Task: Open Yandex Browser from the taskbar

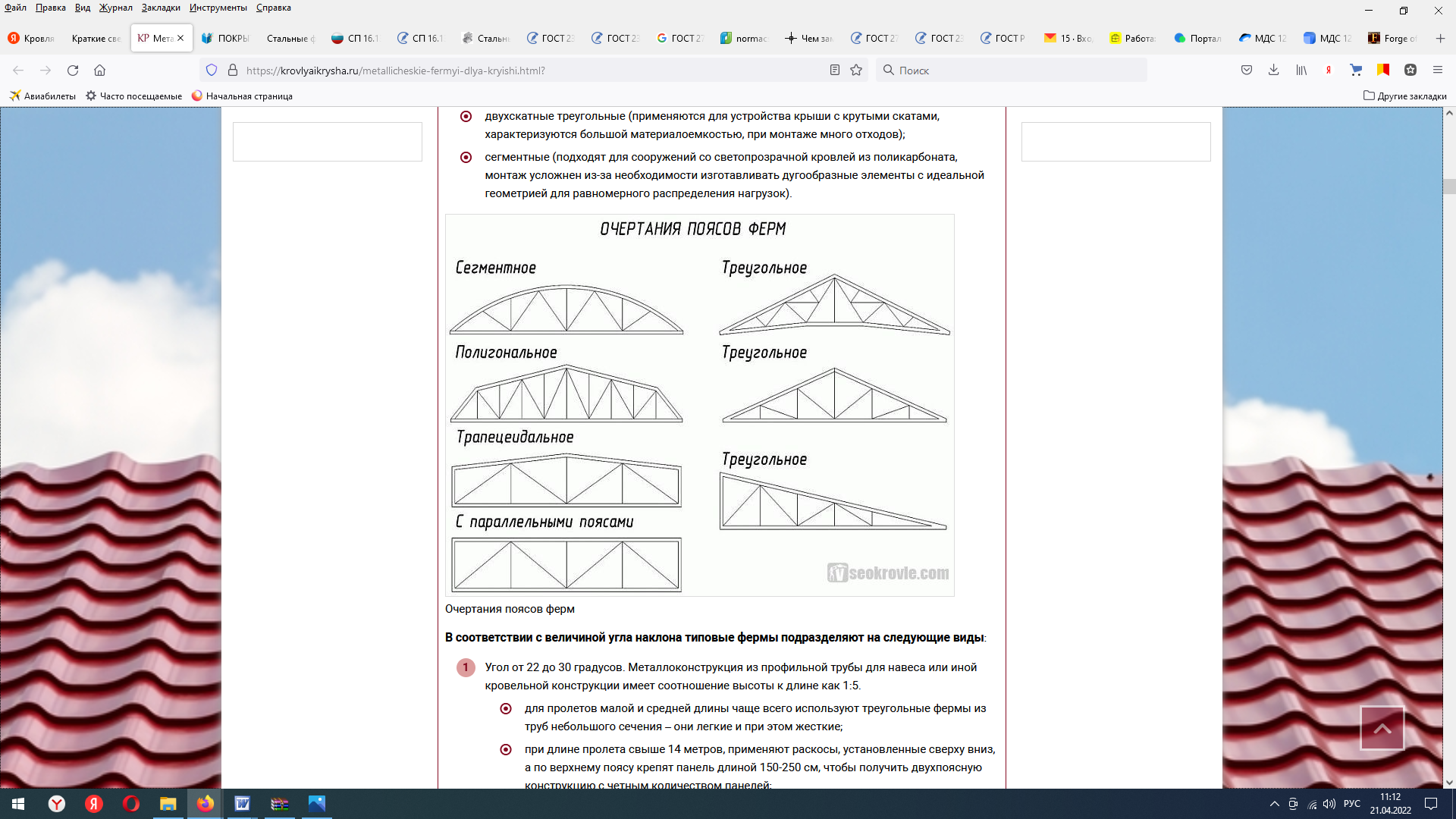Action: coord(56,804)
